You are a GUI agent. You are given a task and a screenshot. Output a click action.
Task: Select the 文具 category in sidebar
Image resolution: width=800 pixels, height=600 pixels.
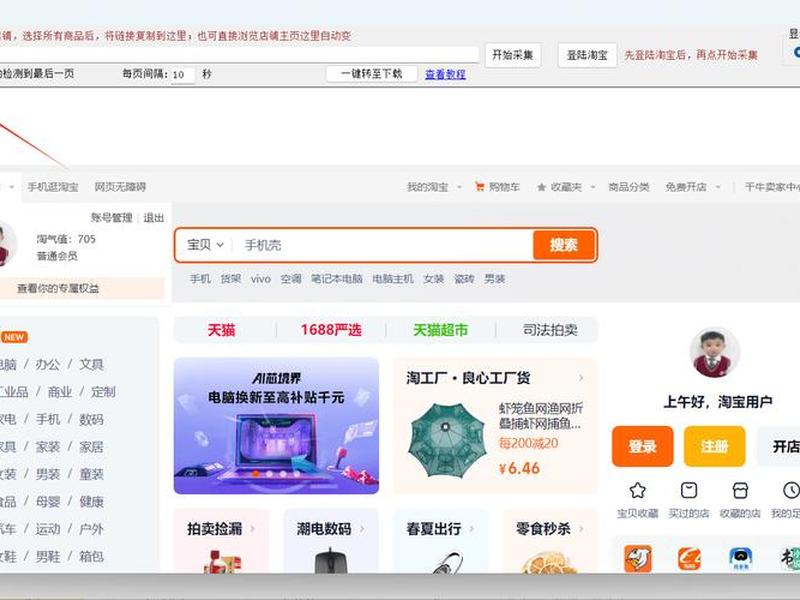[x=91, y=364]
